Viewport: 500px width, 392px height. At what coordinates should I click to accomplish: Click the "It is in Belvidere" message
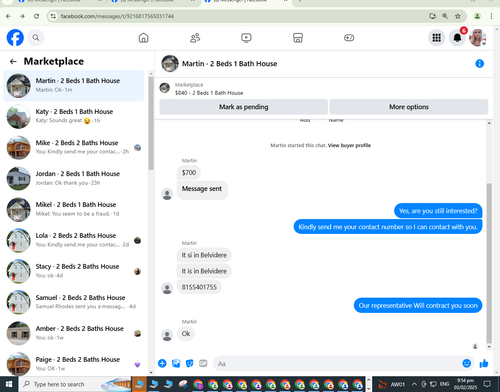point(204,271)
